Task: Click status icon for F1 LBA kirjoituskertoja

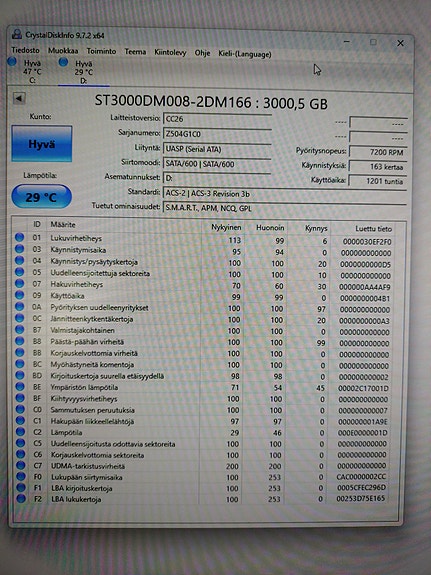Action: 21,487
